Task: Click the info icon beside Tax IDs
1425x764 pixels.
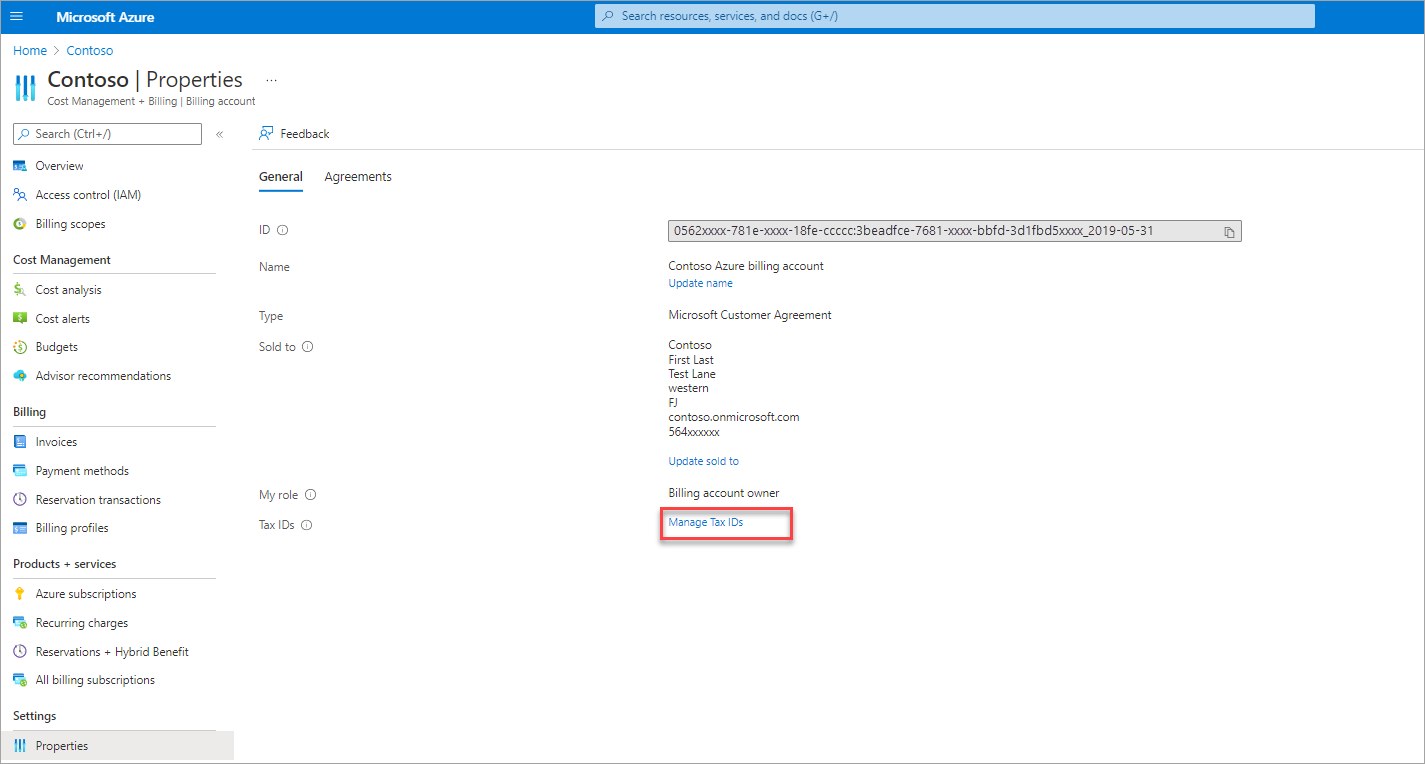Action: [307, 525]
